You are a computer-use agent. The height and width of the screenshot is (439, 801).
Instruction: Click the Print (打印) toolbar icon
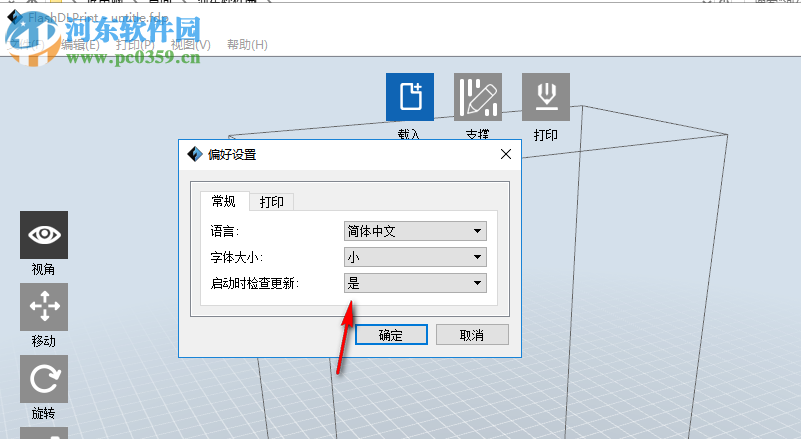click(x=546, y=97)
